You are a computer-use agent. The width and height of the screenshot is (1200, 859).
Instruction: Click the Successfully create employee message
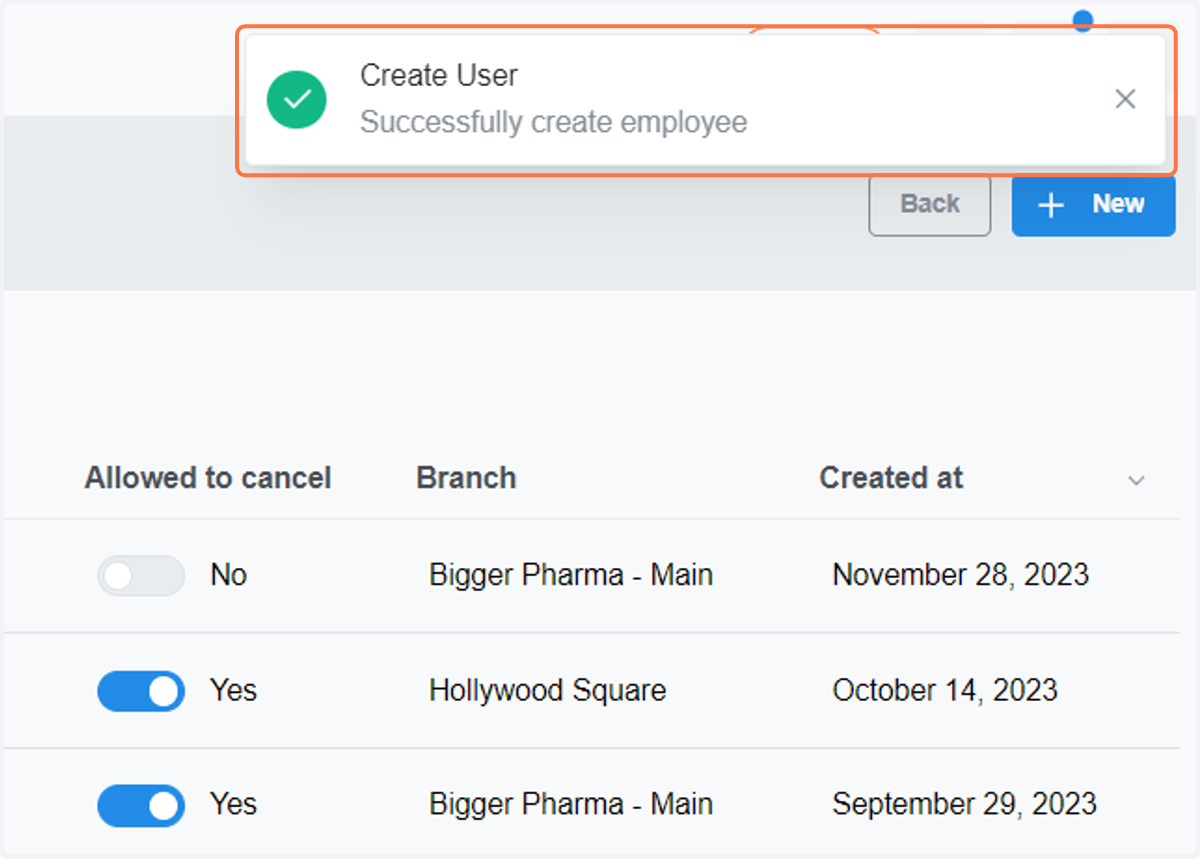554,122
